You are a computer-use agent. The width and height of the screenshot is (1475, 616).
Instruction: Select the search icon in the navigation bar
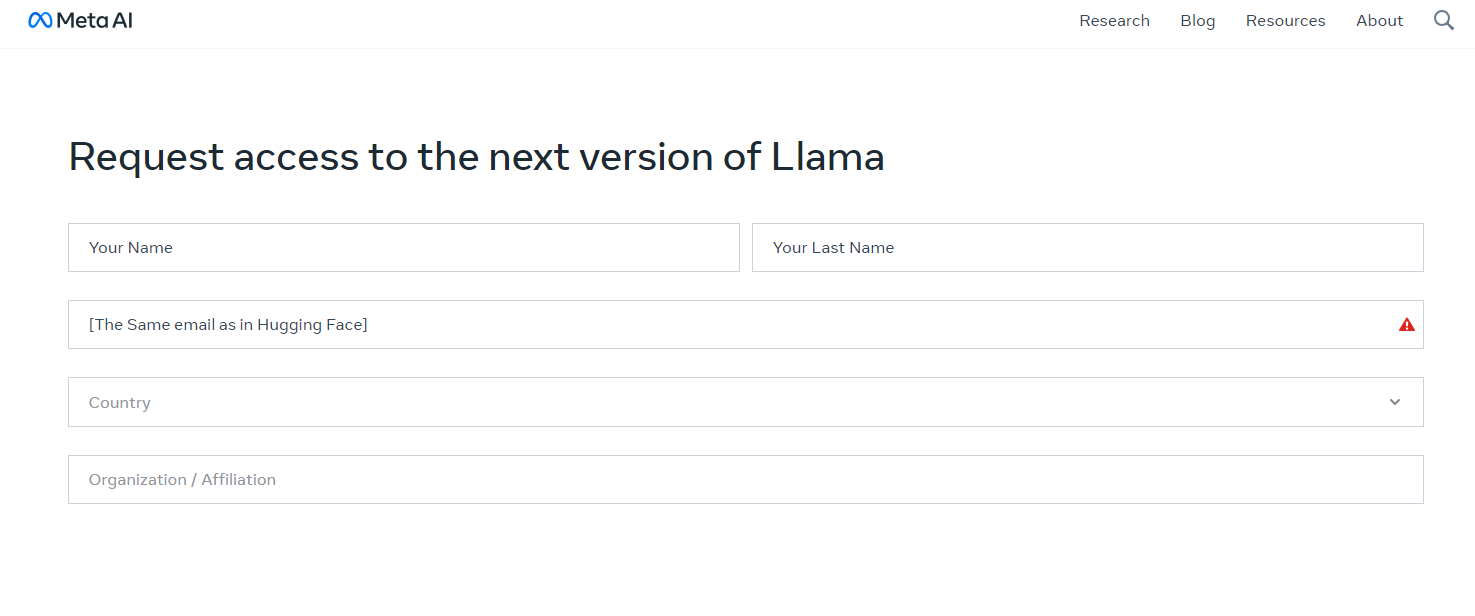tap(1443, 19)
